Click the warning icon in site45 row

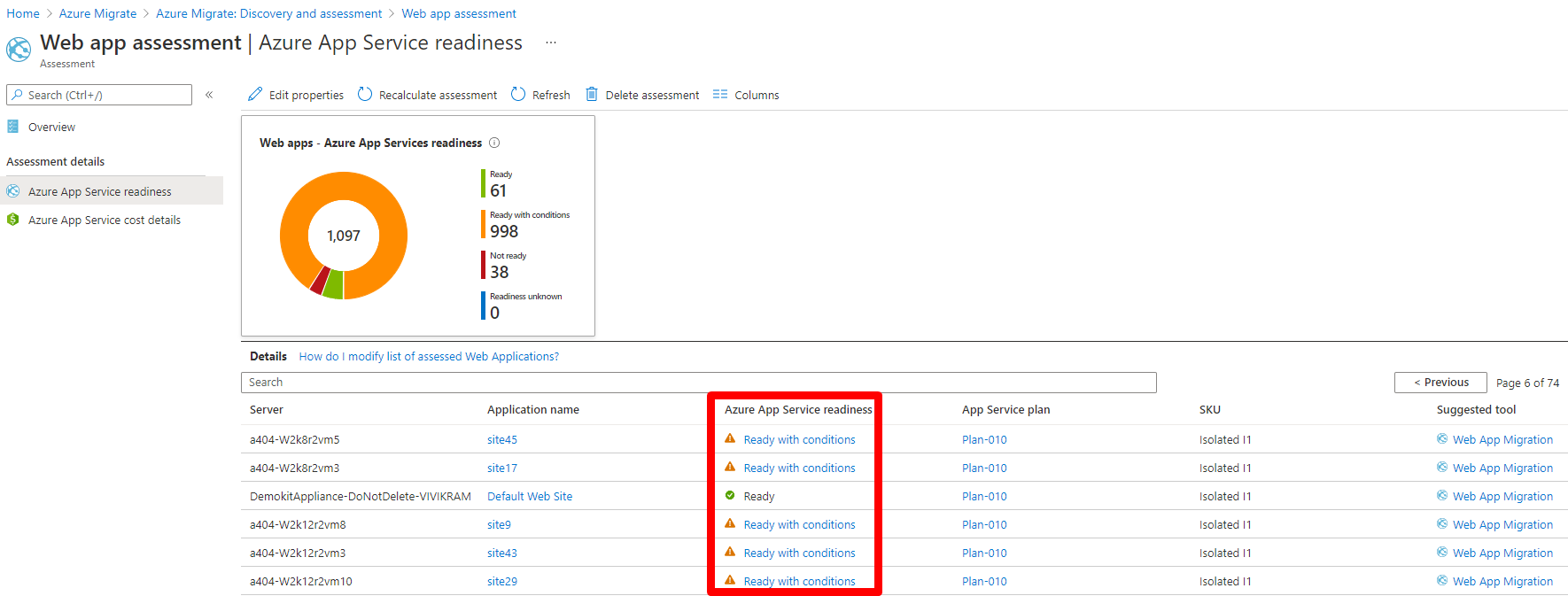[x=730, y=438]
